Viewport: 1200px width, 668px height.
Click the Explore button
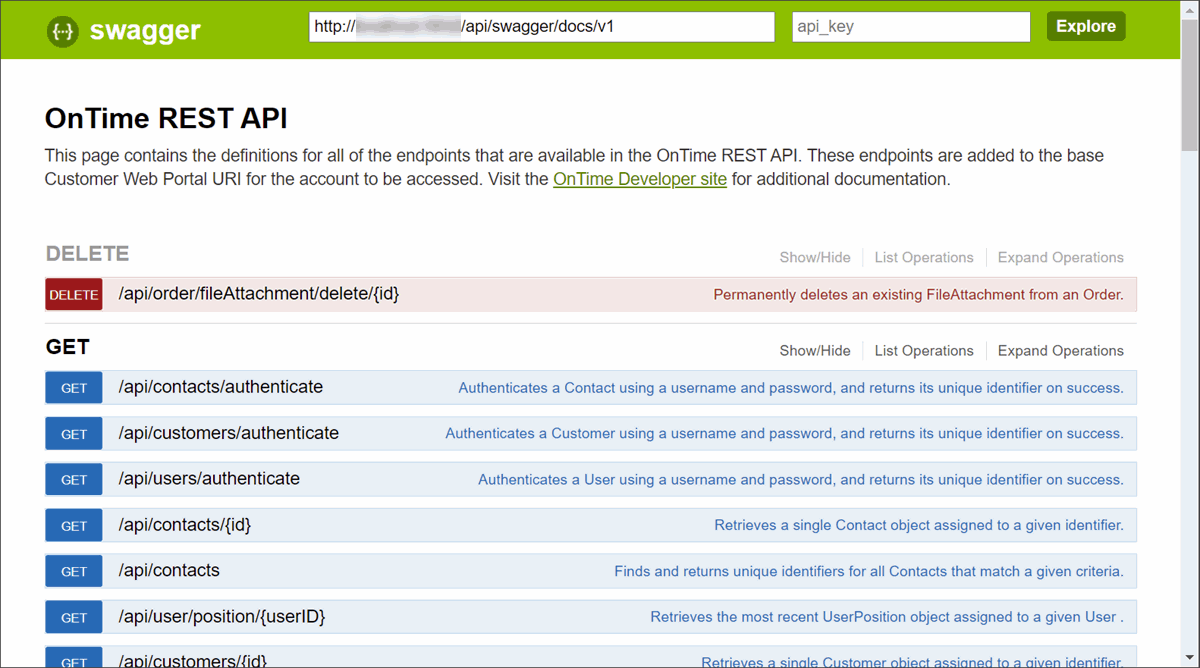click(x=1086, y=26)
